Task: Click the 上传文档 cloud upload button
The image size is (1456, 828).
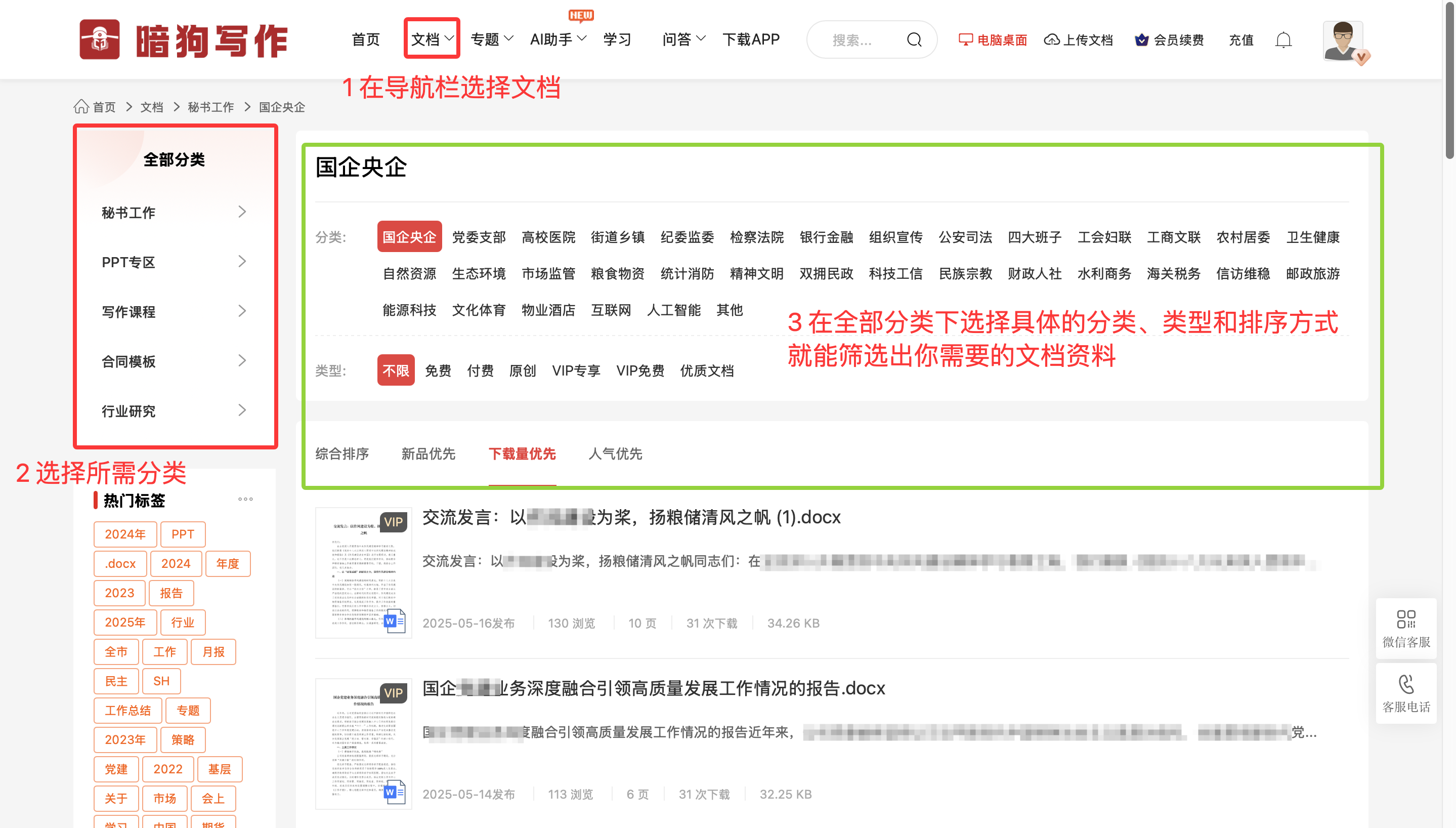Action: tap(1078, 40)
